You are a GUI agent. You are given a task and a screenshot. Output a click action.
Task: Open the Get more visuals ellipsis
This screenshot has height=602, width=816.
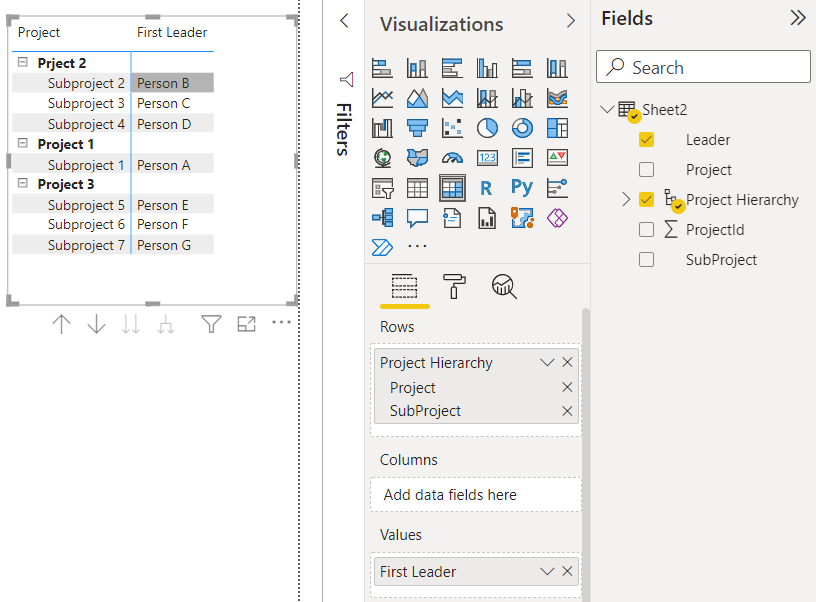coord(417,246)
